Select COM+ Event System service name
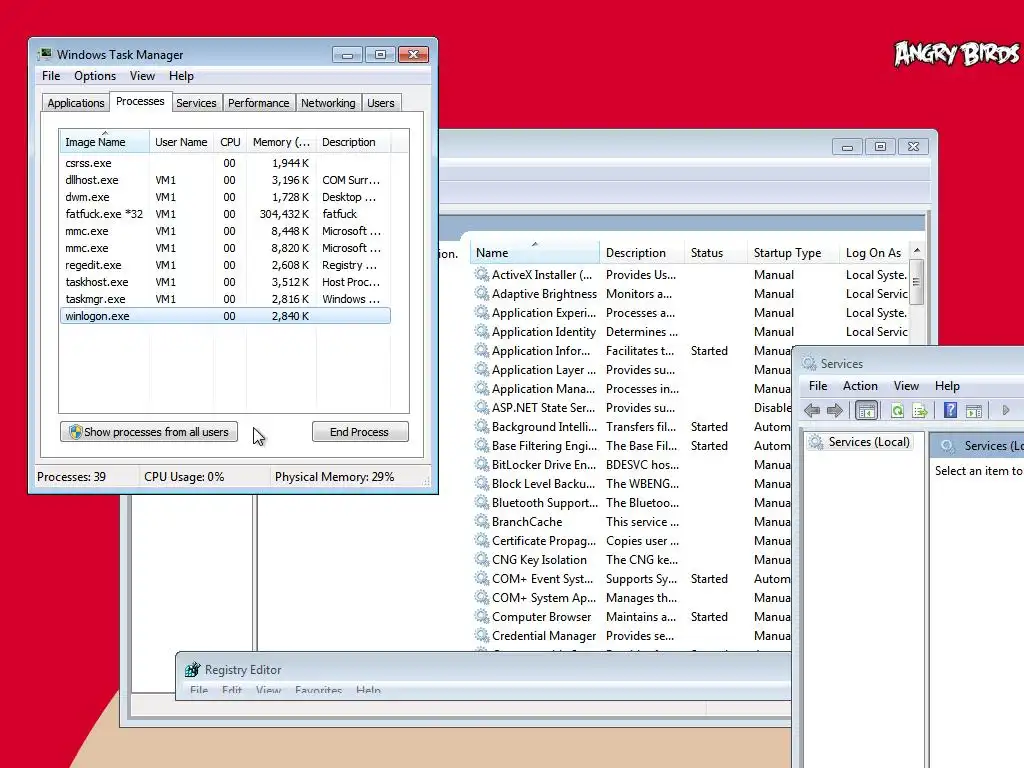Image resolution: width=1024 pixels, height=768 pixels. pos(542,579)
